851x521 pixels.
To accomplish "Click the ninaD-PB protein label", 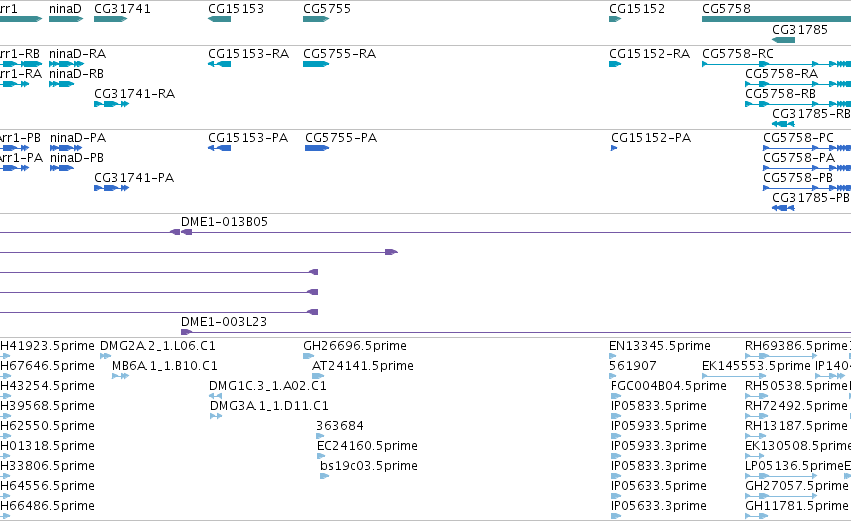I will 77,158.
